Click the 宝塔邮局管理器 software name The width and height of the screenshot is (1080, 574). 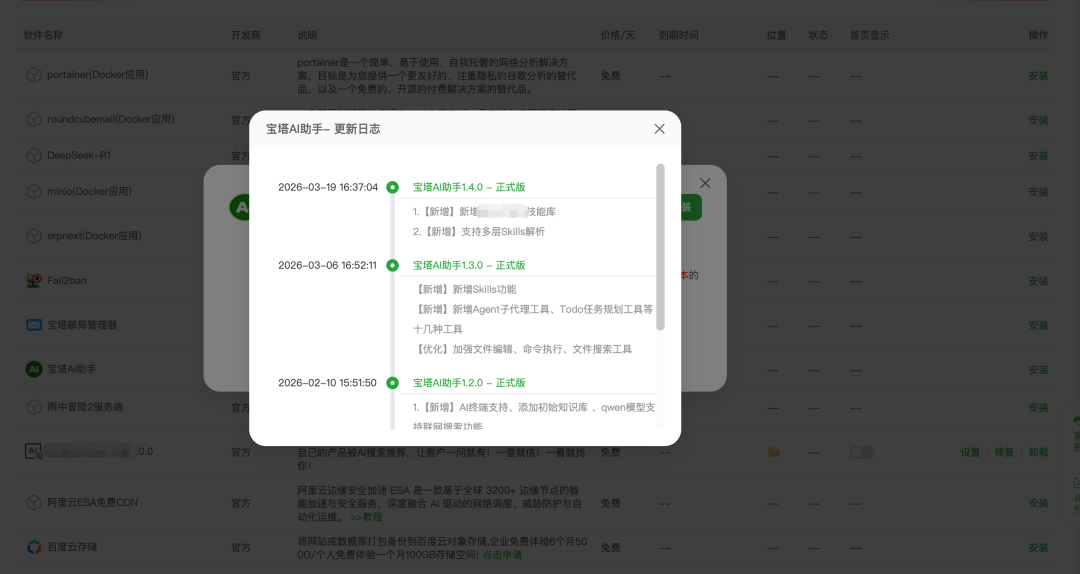click(x=82, y=325)
